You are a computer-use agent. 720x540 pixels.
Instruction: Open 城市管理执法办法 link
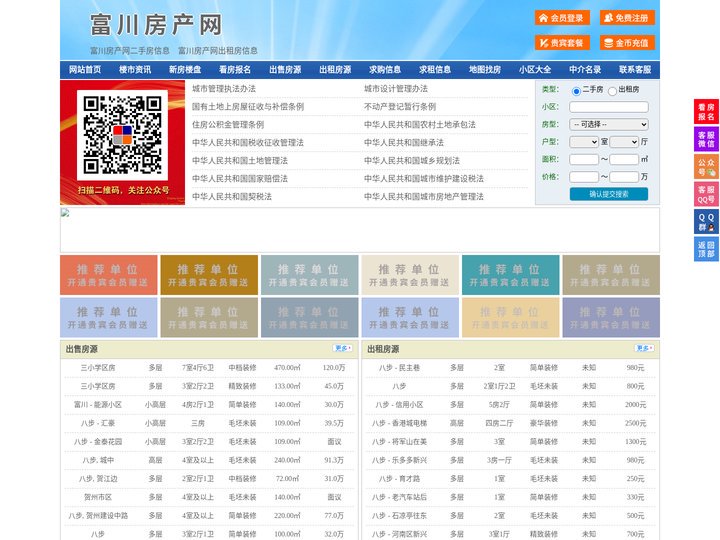click(224, 89)
